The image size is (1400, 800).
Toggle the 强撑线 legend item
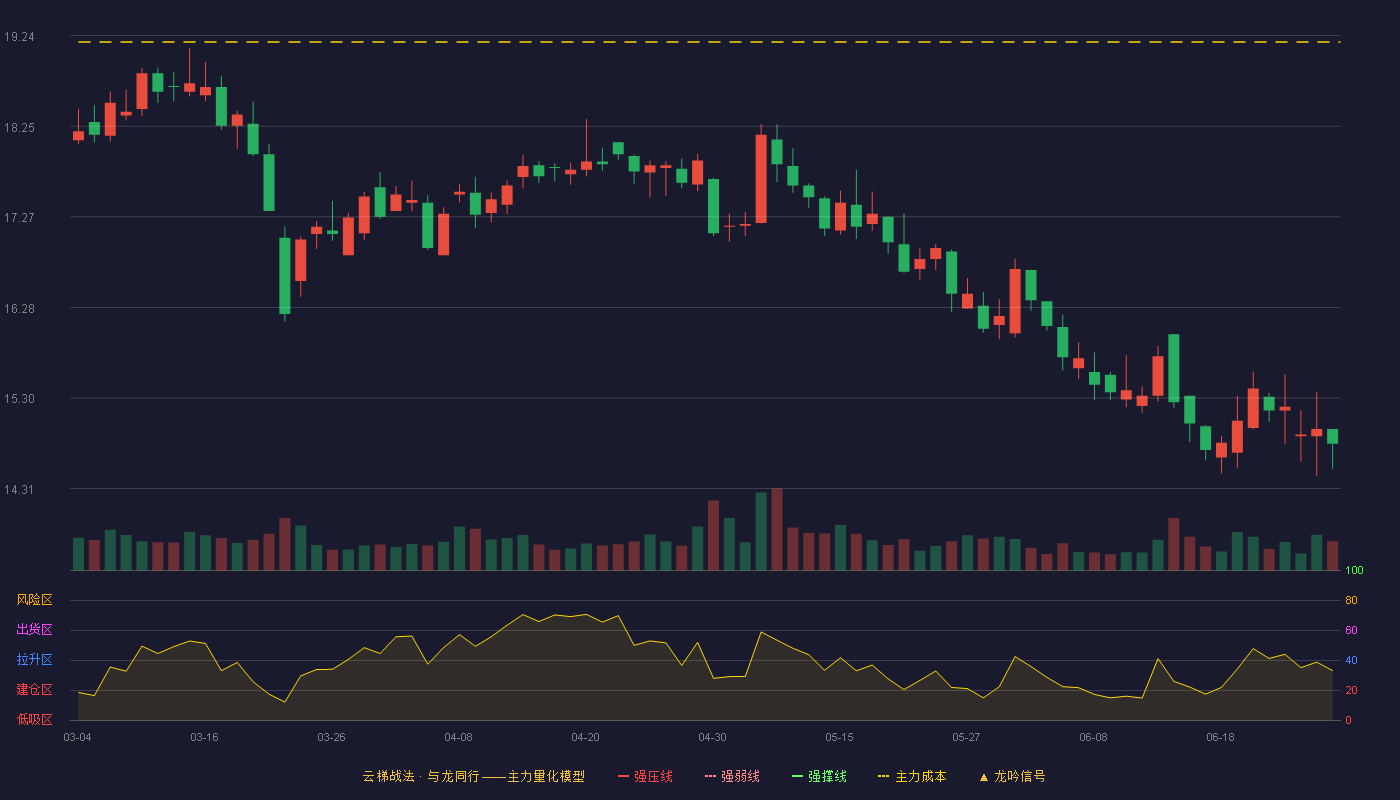pyautogui.click(x=819, y=776)
